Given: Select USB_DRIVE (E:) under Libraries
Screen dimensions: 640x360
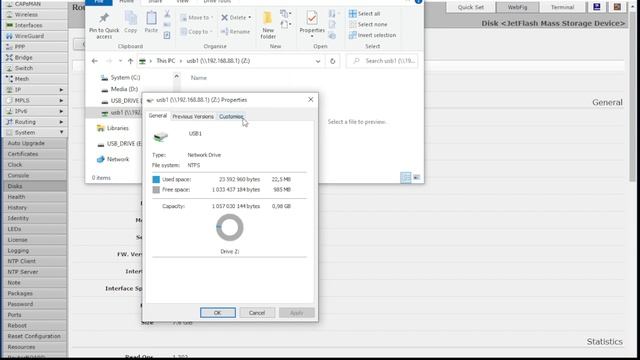Looking at the screenshot, I should (x=120, y=144).
